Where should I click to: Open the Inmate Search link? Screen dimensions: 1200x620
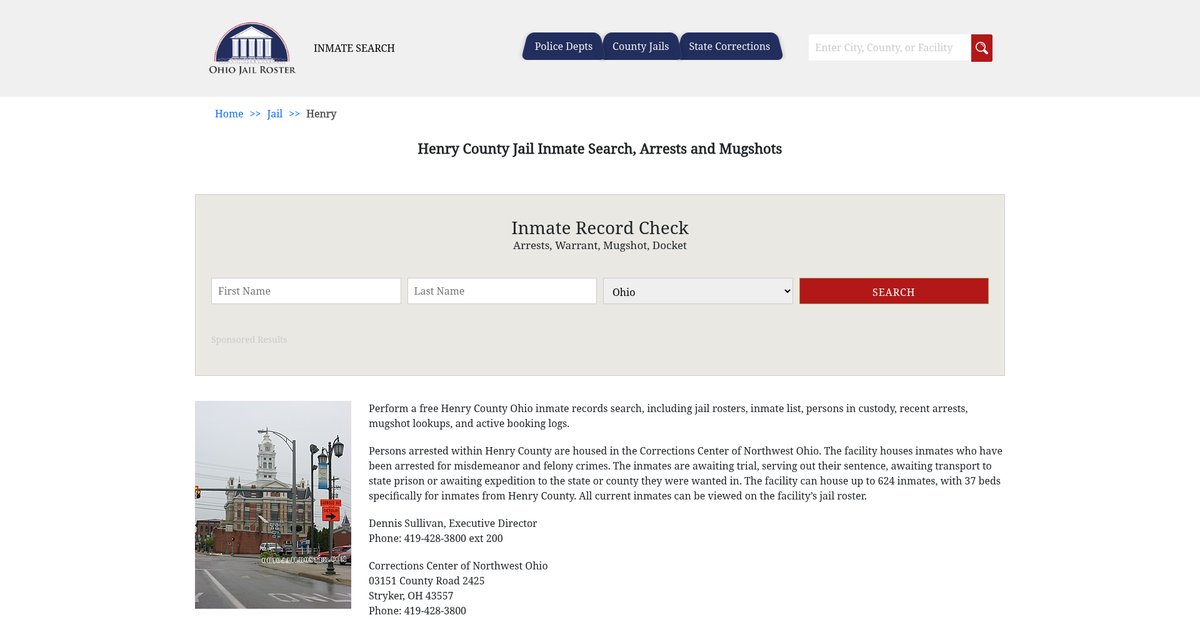pyautogui.click(x=354, y=48)
